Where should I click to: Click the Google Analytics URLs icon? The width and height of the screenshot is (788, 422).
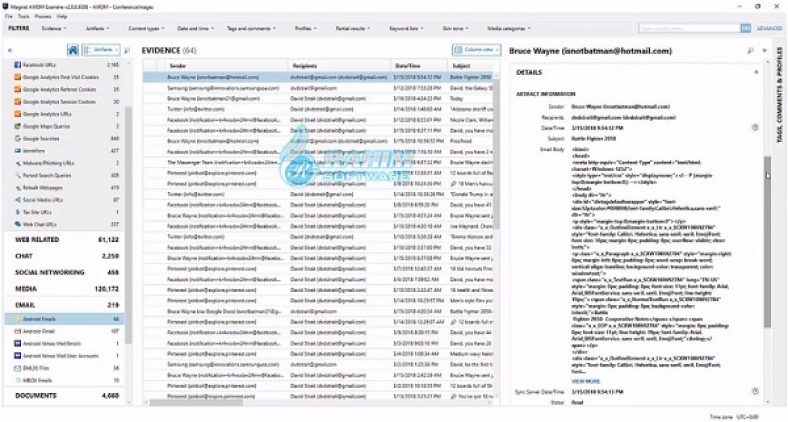[18, 114]
